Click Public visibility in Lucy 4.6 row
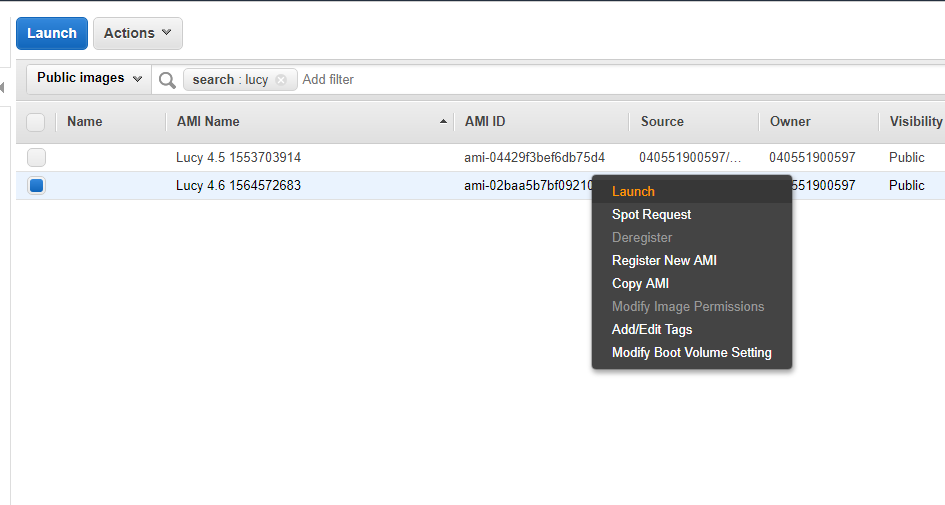This screenshot has width=945, height=505. click(906, 186)
